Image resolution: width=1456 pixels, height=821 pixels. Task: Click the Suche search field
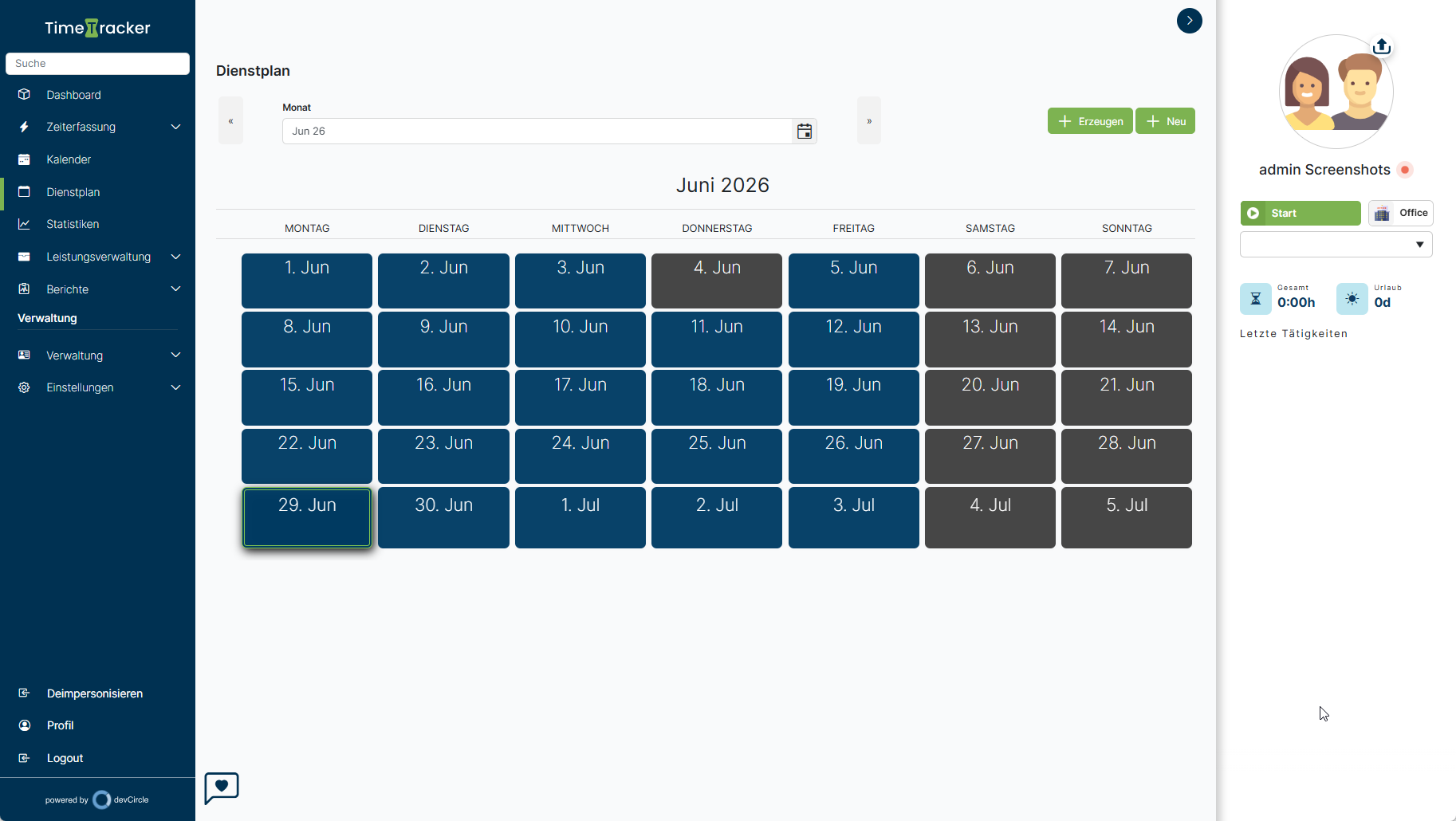click(97, 64)
